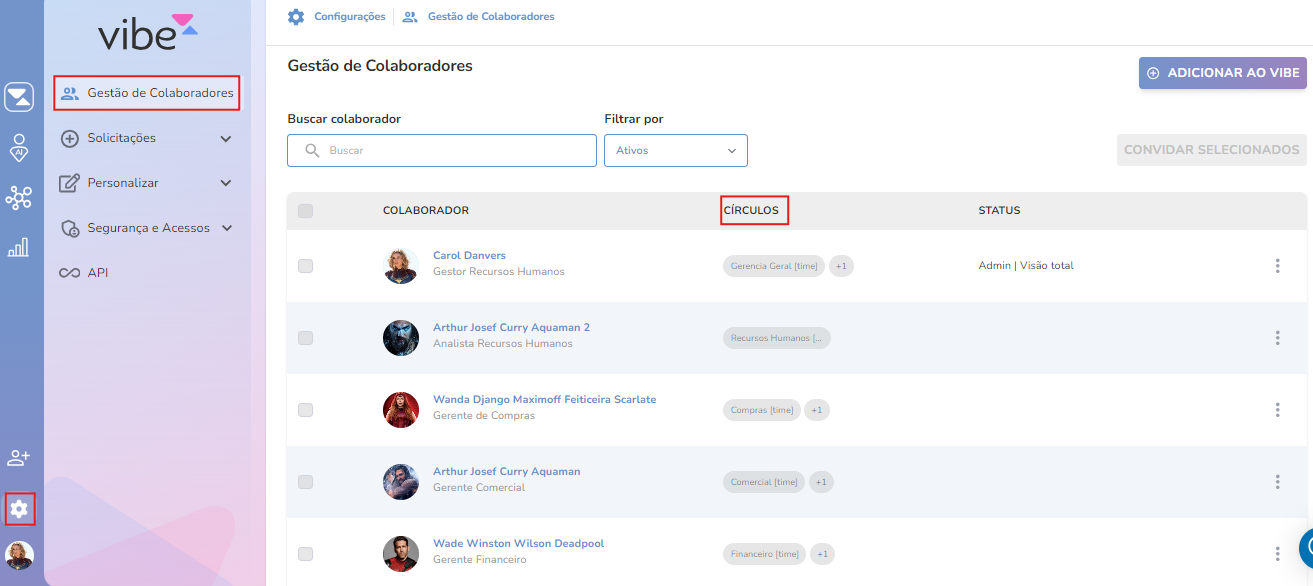Click Wade Winston Wilson Deadpool avatar photo
1313x586 pixels.
[401, 554]
